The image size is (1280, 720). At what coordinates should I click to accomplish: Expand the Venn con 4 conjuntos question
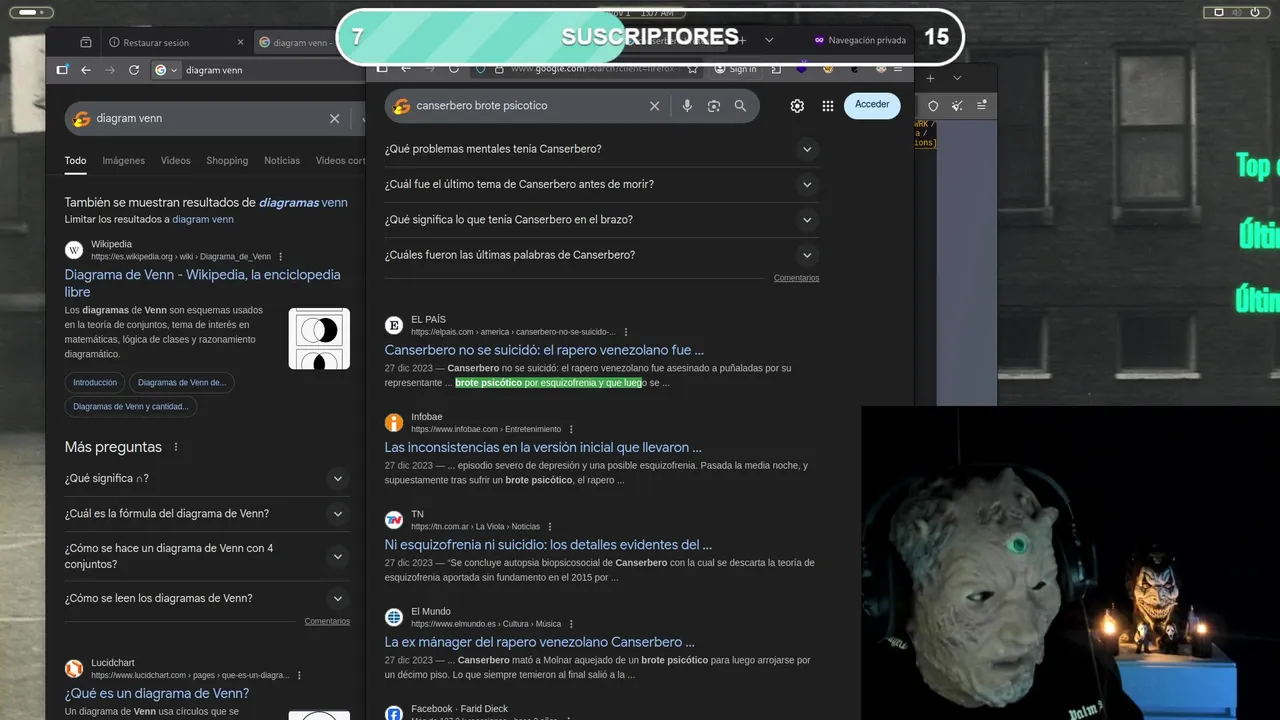click(x=207, y=556)
